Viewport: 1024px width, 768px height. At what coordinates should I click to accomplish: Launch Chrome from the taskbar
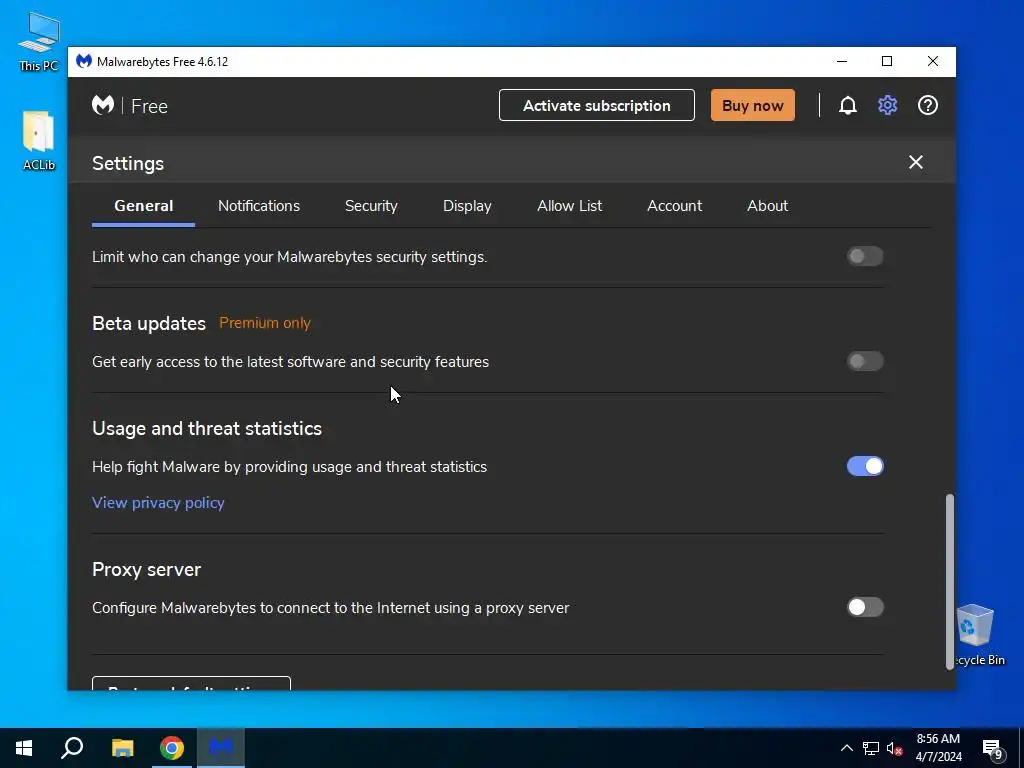[x=172, y=748]
